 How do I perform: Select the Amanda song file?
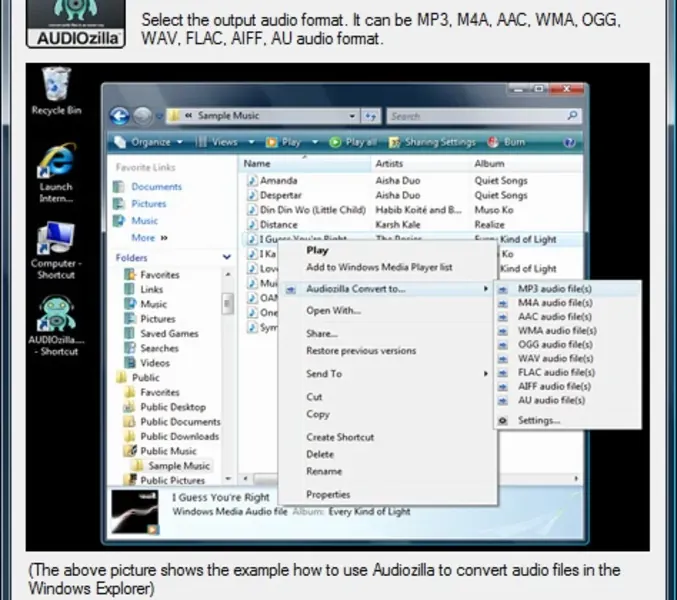[272, 180]
